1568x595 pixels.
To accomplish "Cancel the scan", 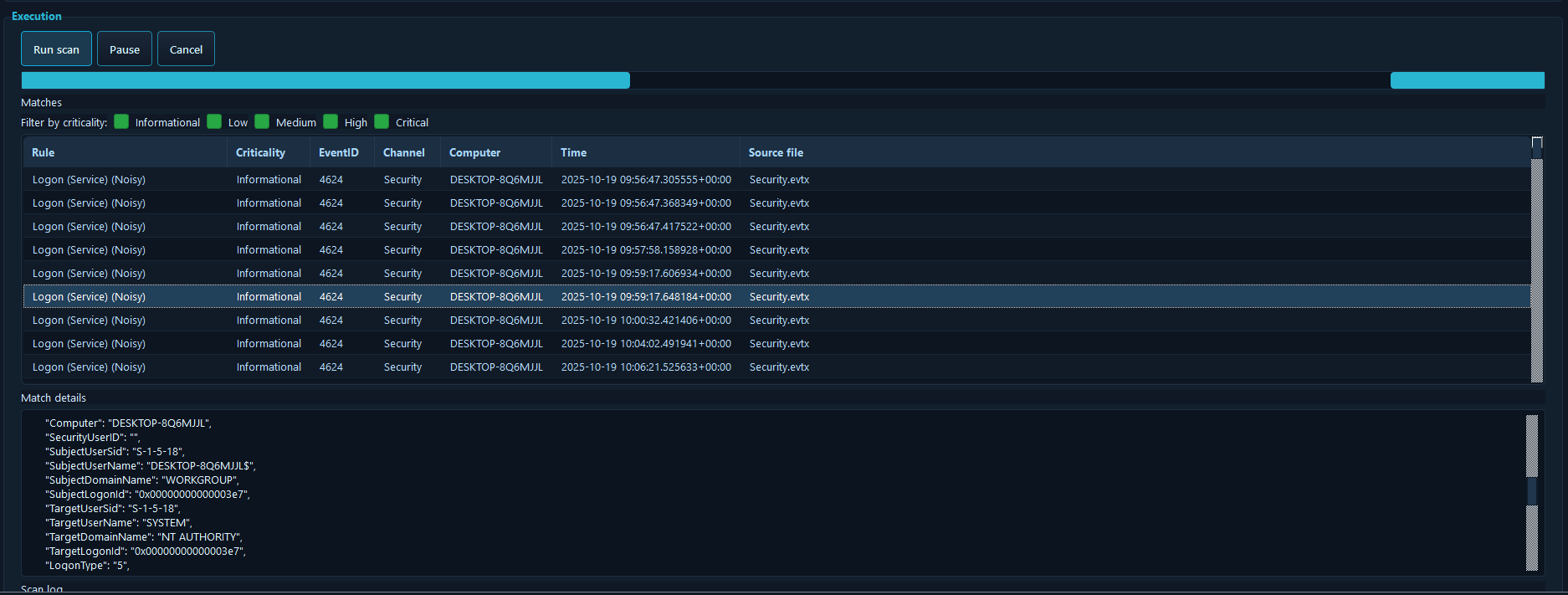I will (186, 49).
